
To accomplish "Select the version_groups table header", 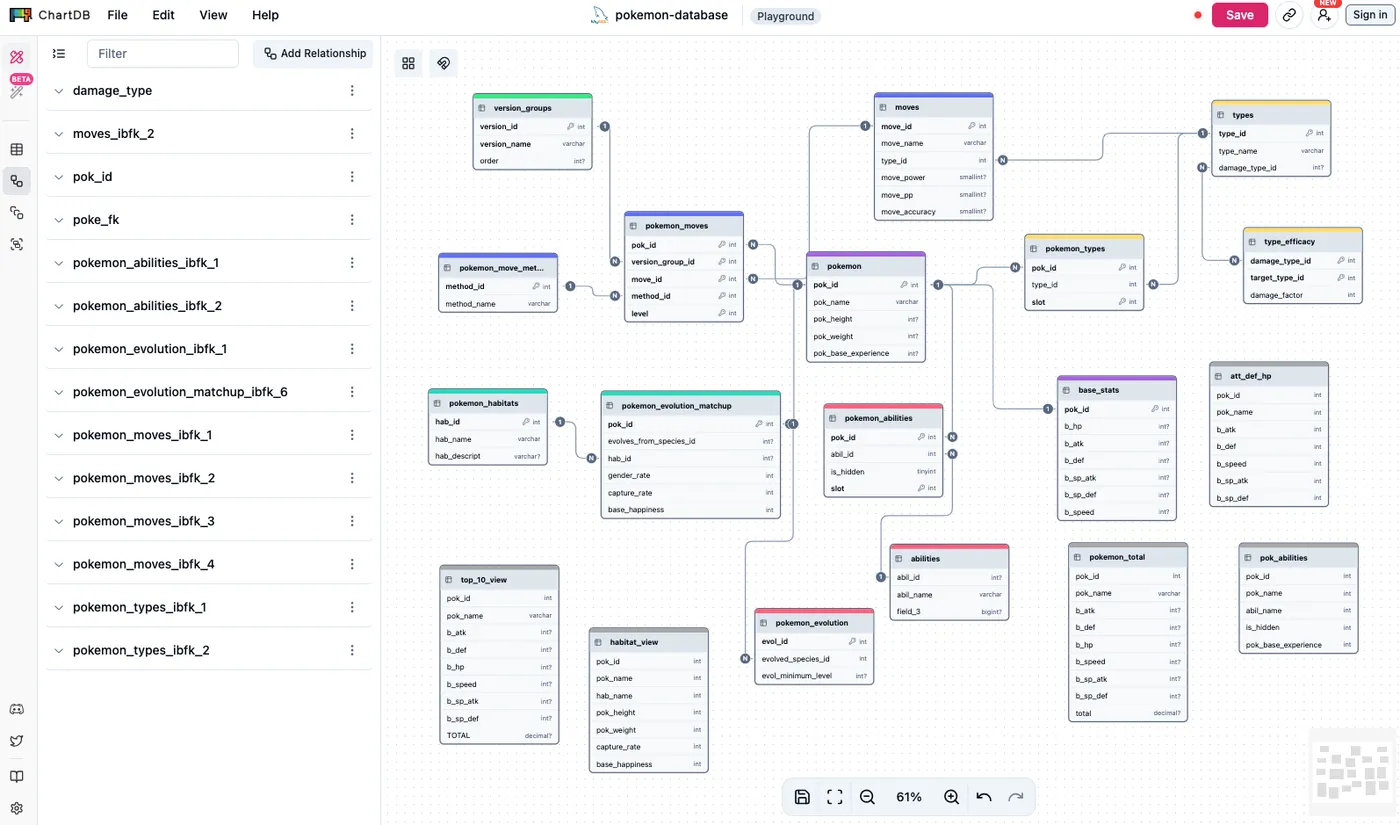I will (x=532, y=108).
